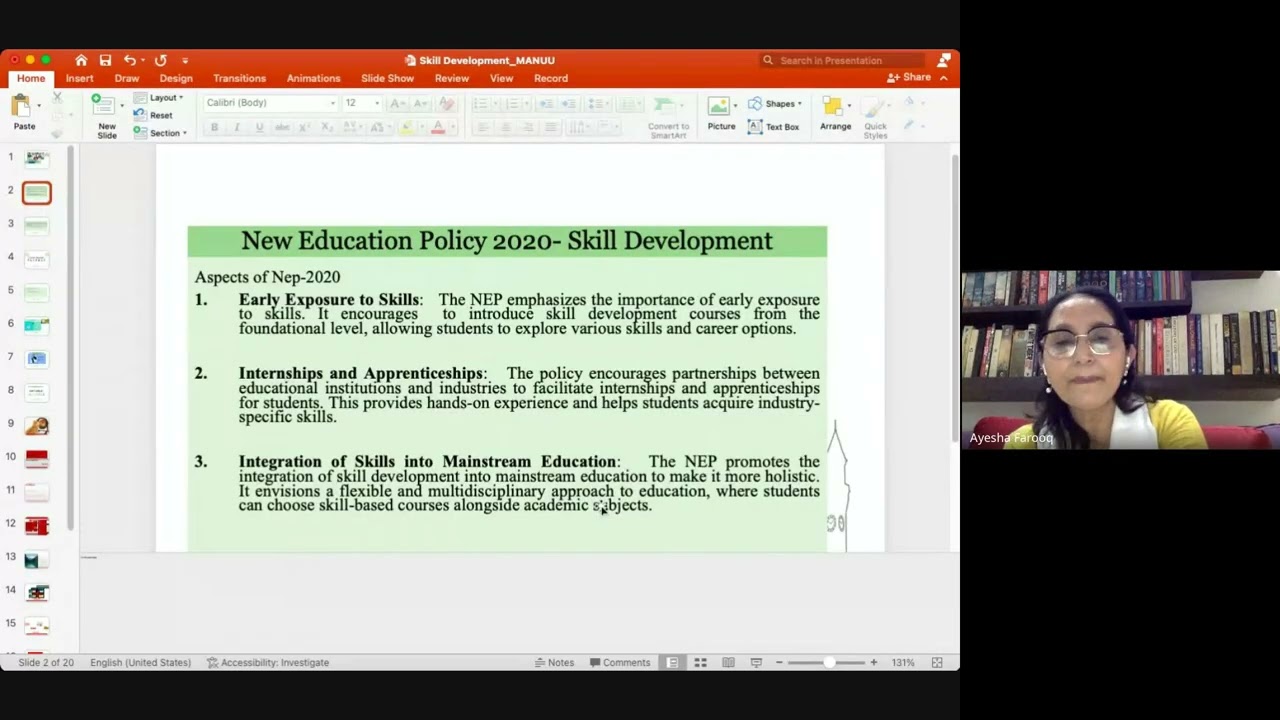Select slide 9 thumbnail
This screenshot has width=1280, height=720.
(x=37, y=425)
